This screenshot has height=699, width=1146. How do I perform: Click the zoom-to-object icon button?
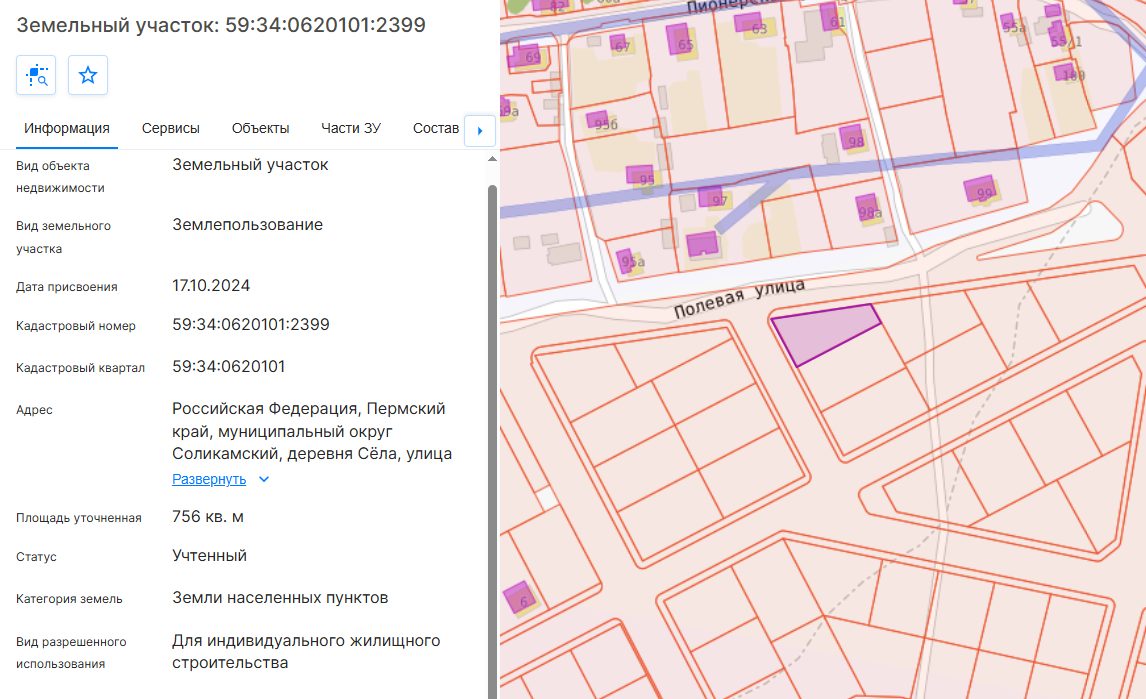36,75
